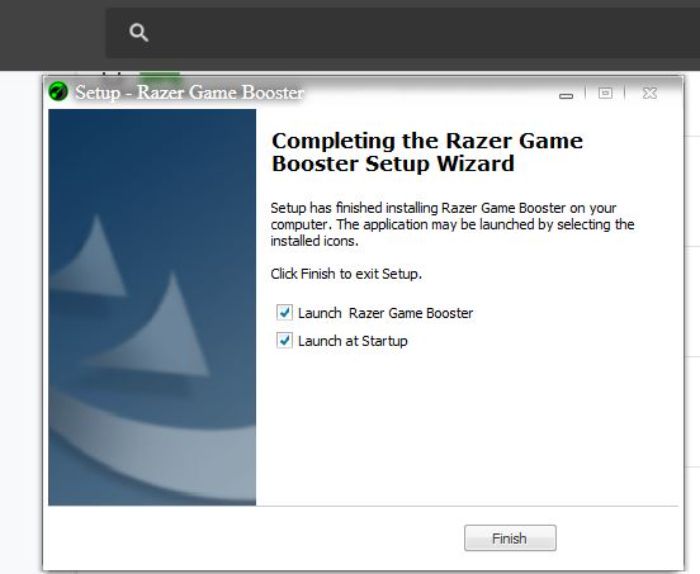Image resolution: width=700 pixels, height=574 pixels.
Task: Click the "Completing the Razer Game Booster" heading
Action: [x=427, y=152]
